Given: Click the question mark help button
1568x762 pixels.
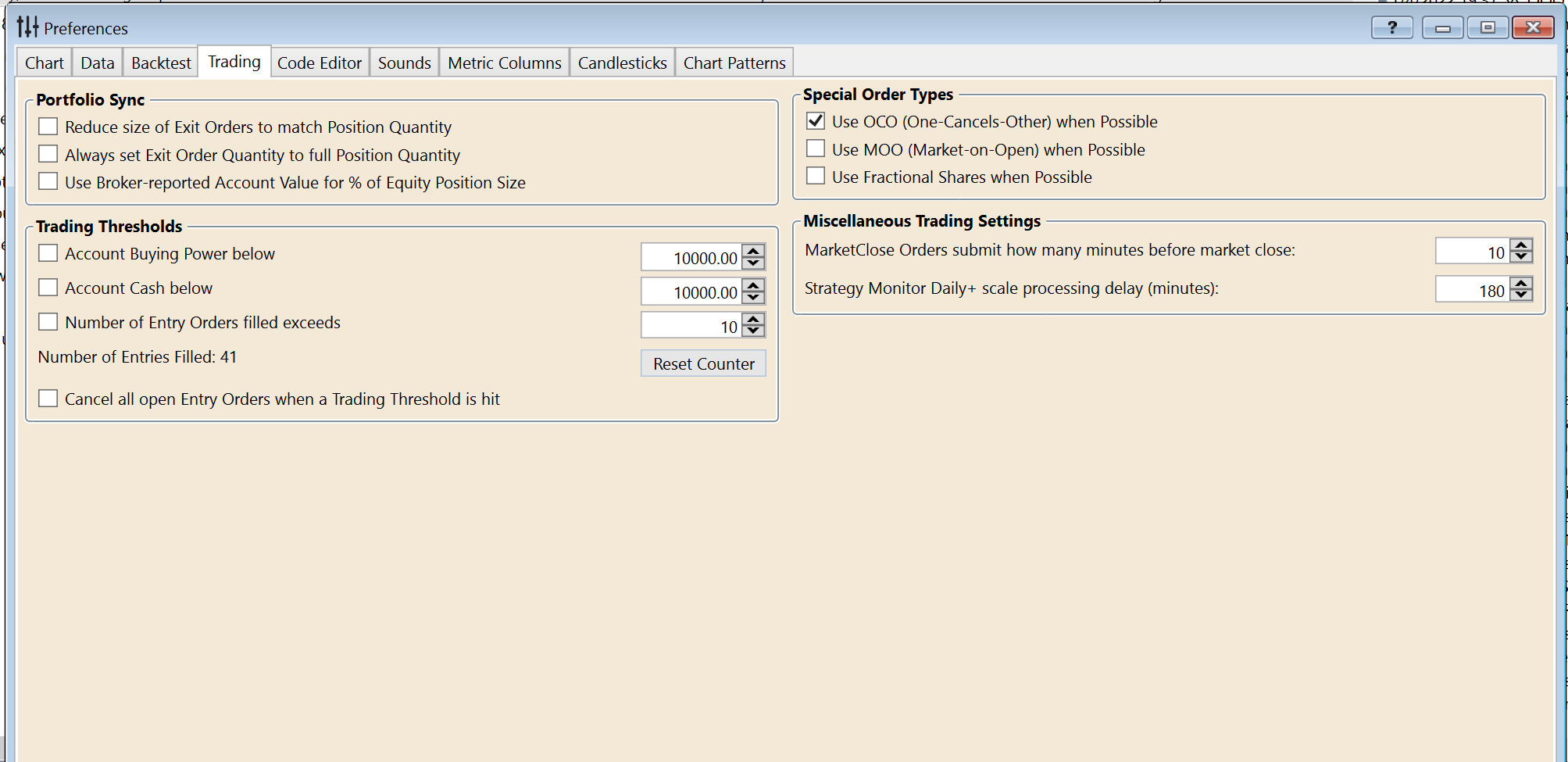Looking at the screenshot, I should click(1391, 28).
